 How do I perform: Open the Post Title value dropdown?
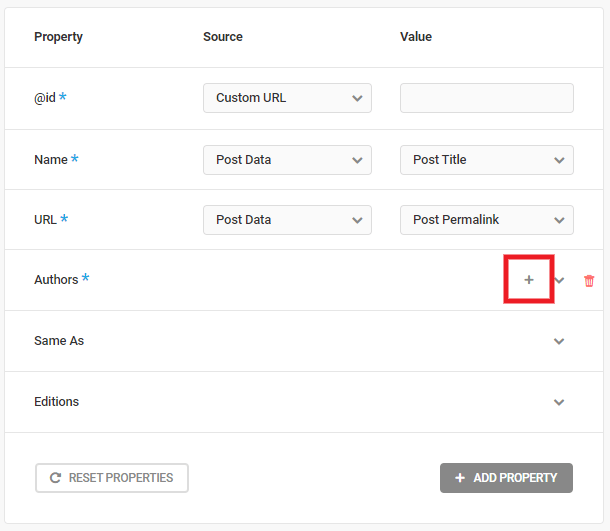click(487, 160)
